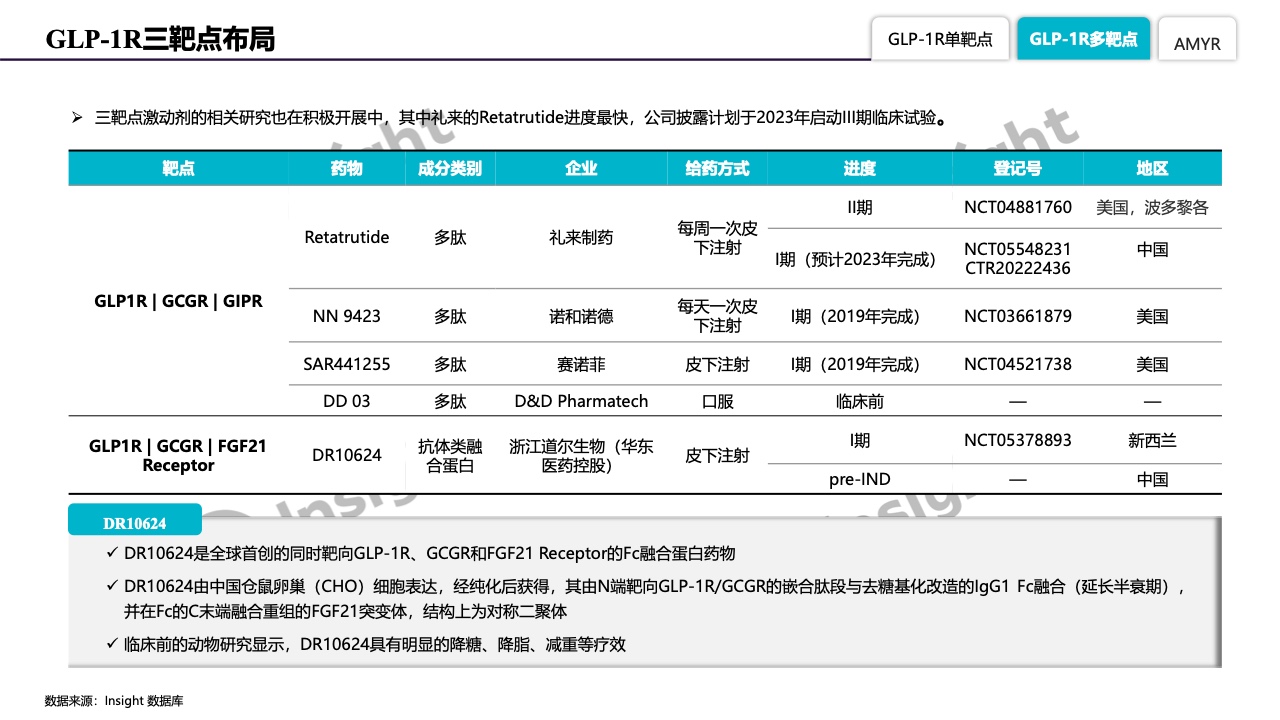Click the 进度 column header
The width and height of the screenshot is (1280, 720).
pyautogui.click(x=859, y=168)
